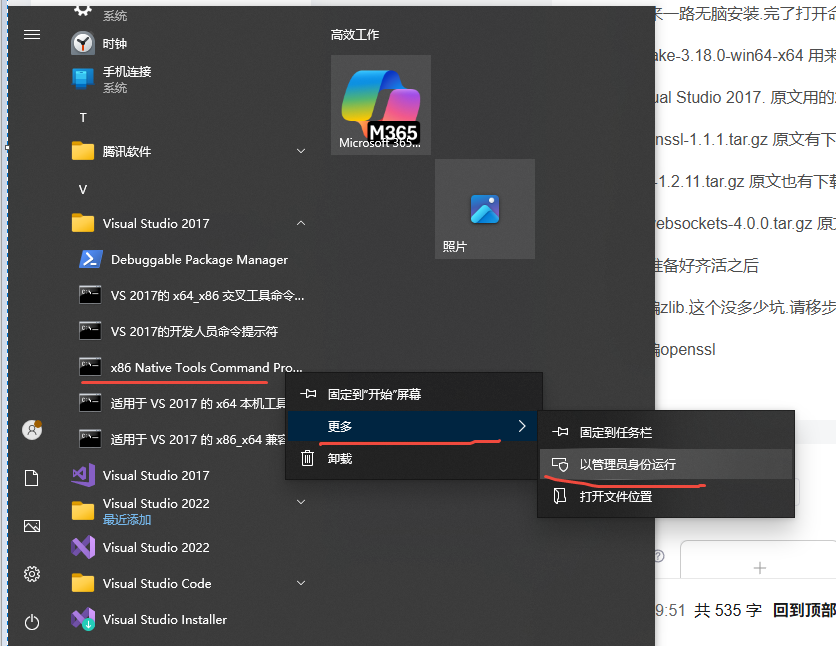Expand the Visual Studio Code folder chevron
836x646 pixels.
click(x=301, y=583)
